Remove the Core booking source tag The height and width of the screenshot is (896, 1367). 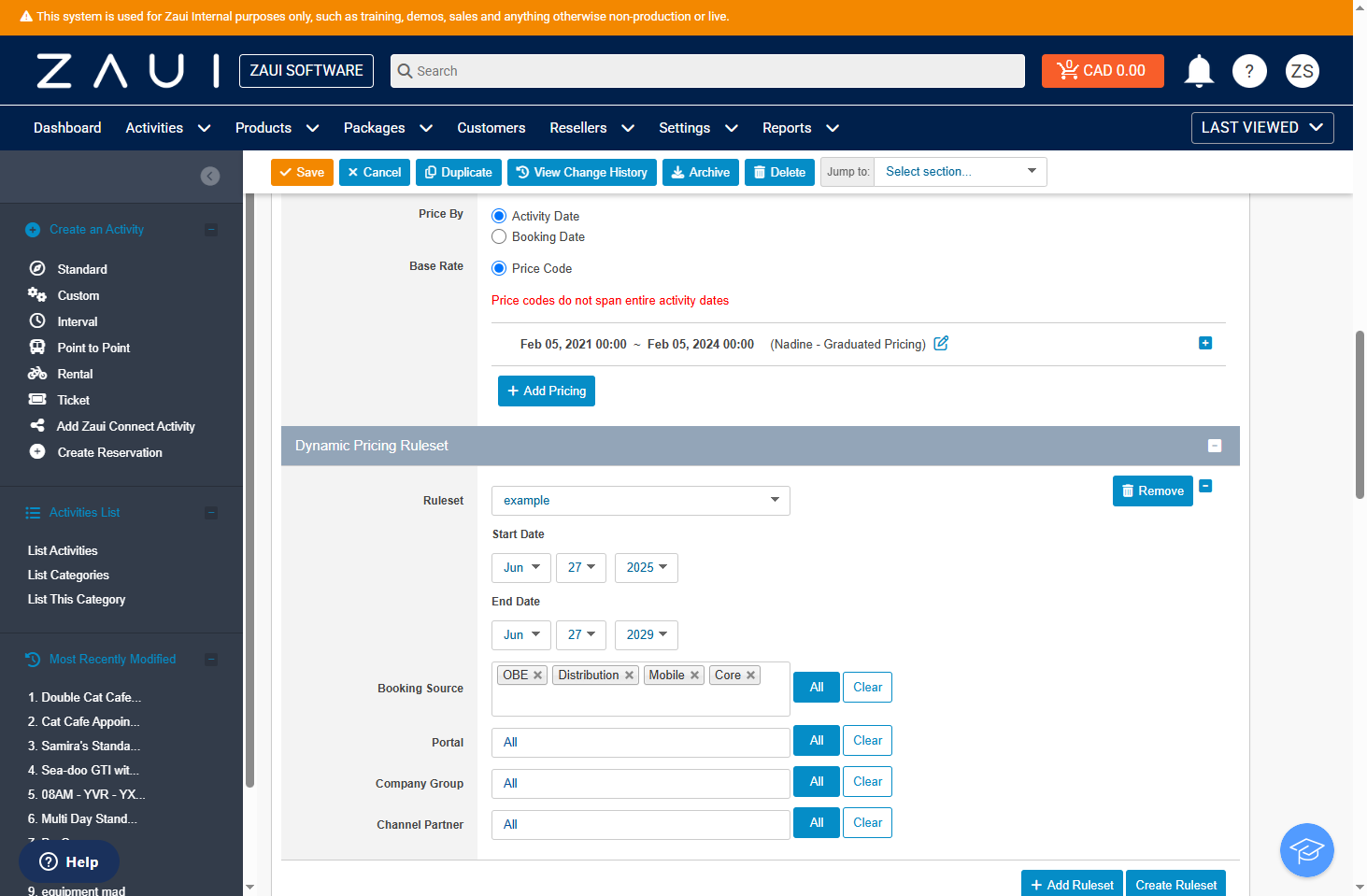pos(750,676)
